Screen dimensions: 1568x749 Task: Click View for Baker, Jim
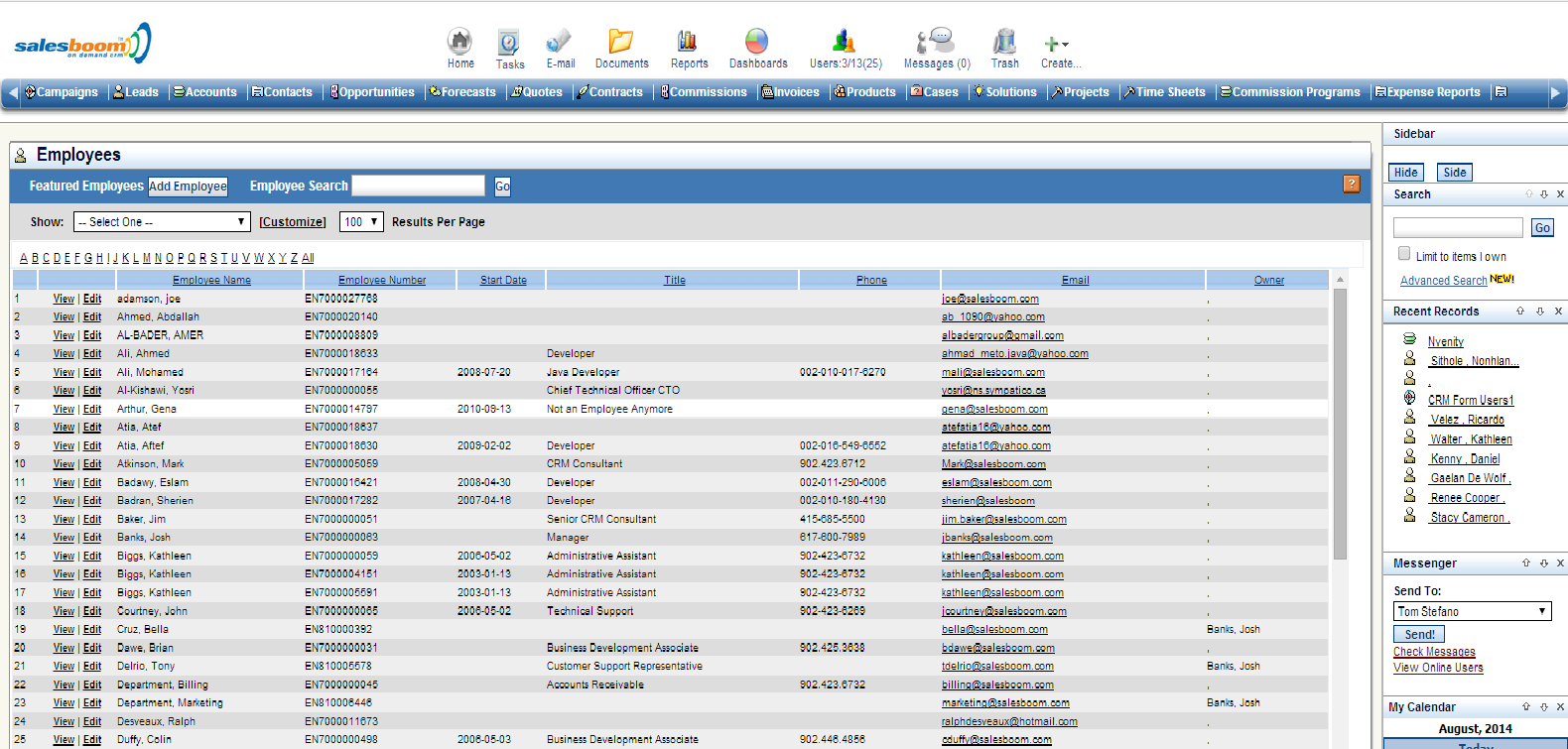(64, 519)
